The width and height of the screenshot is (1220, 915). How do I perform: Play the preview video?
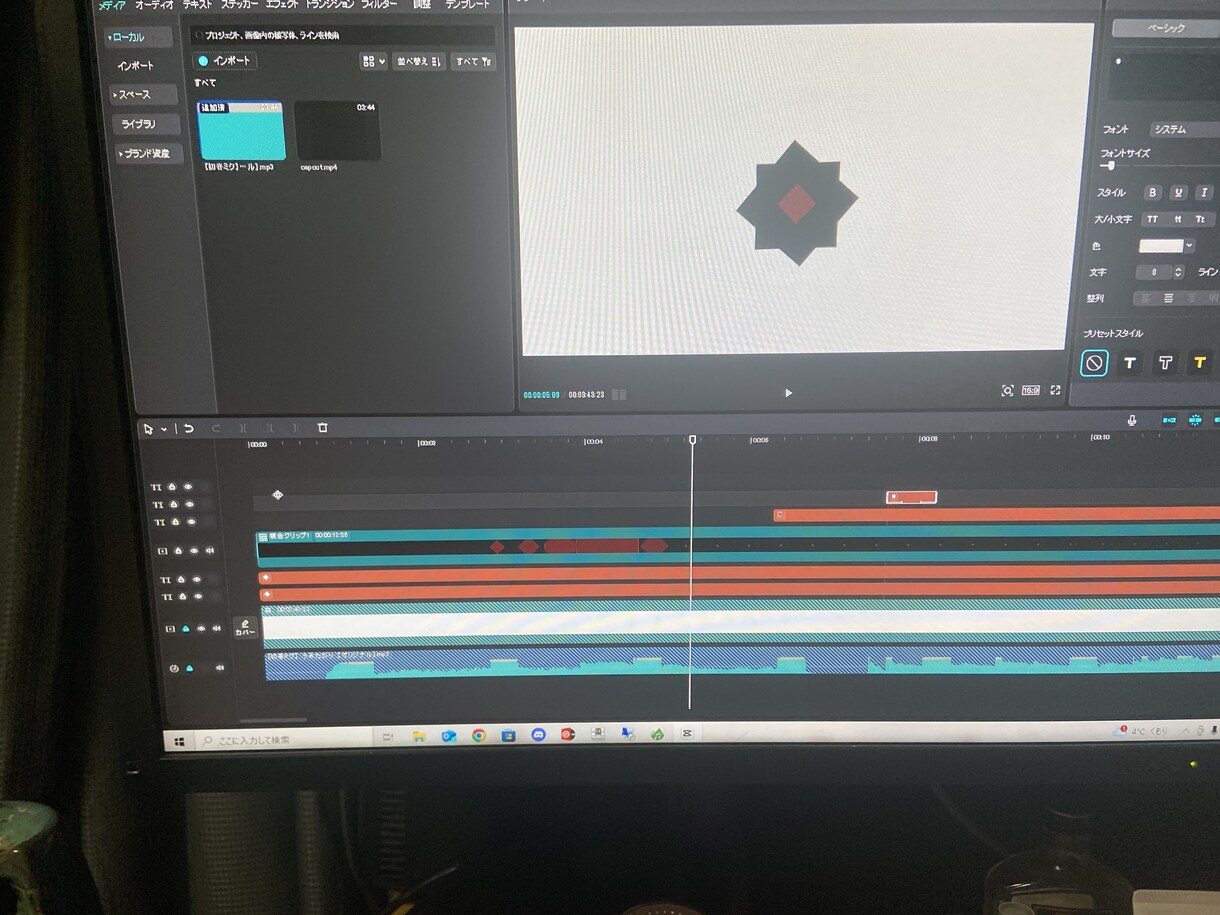[788, 393]
